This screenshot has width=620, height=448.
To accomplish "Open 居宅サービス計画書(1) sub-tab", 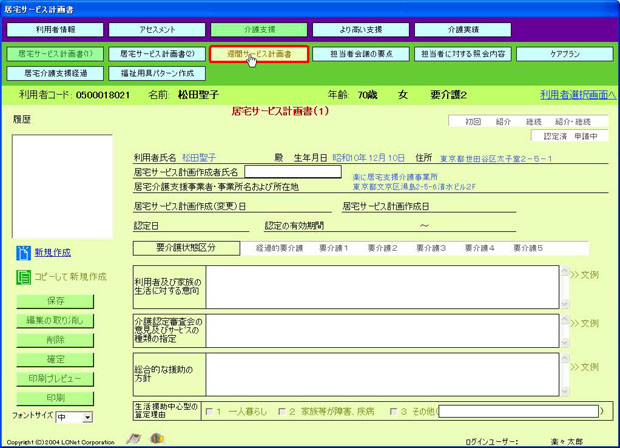I will click(x=55, y=54).
